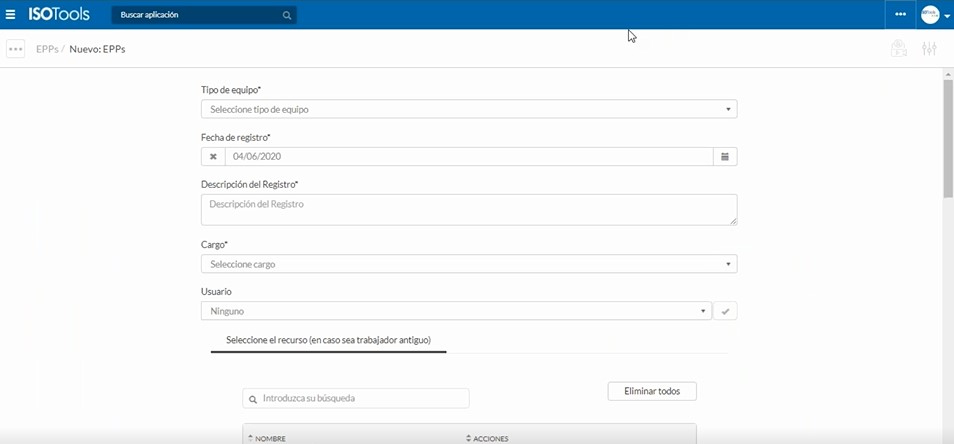The height and width of the screenshot is (444, 954).
Task: Open the calendar date picker
Action: pos(725,157)
